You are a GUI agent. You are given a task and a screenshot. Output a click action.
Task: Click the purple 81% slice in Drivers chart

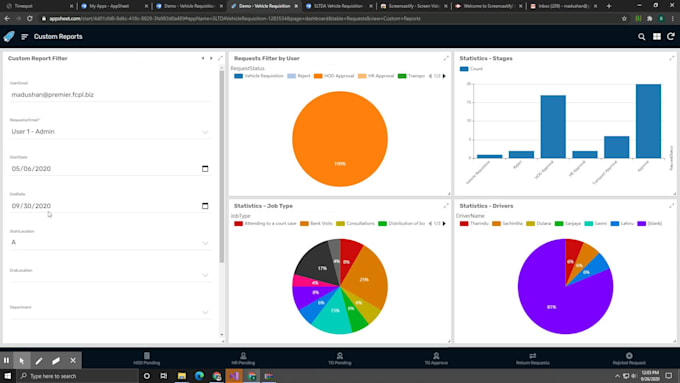(x=552, y=299)
